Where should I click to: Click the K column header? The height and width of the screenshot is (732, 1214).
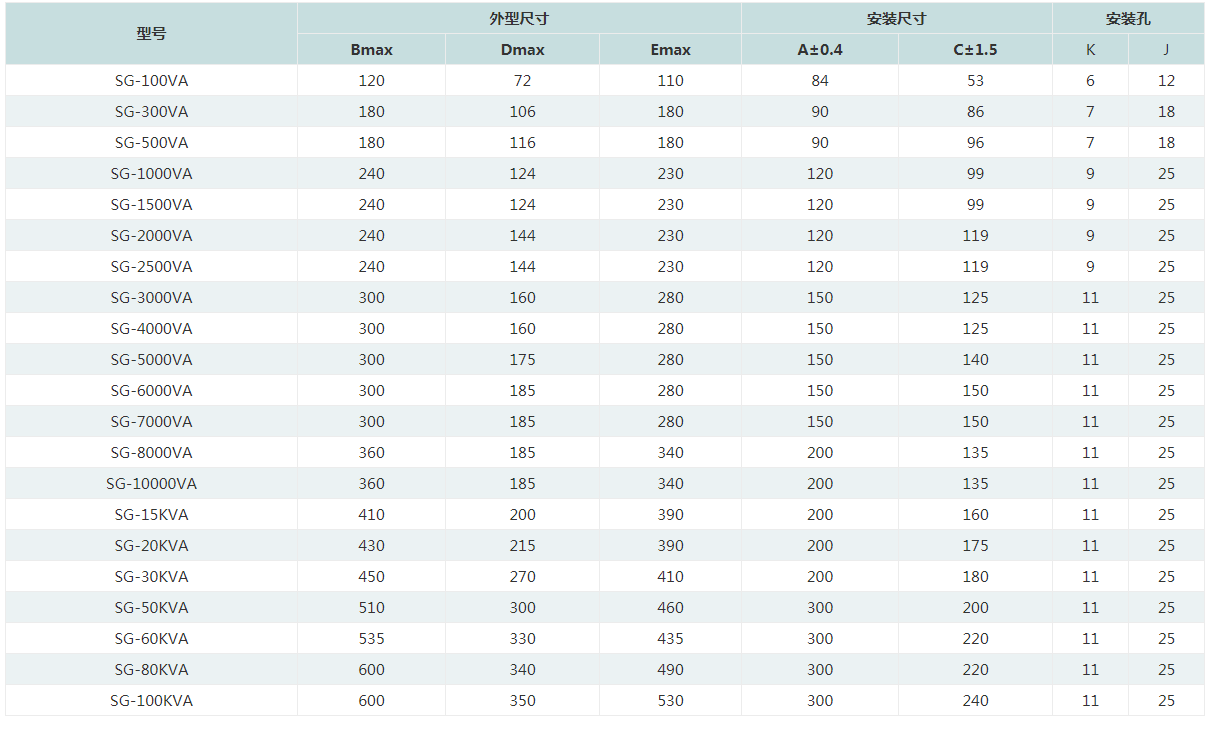(x=1090, y=50)
